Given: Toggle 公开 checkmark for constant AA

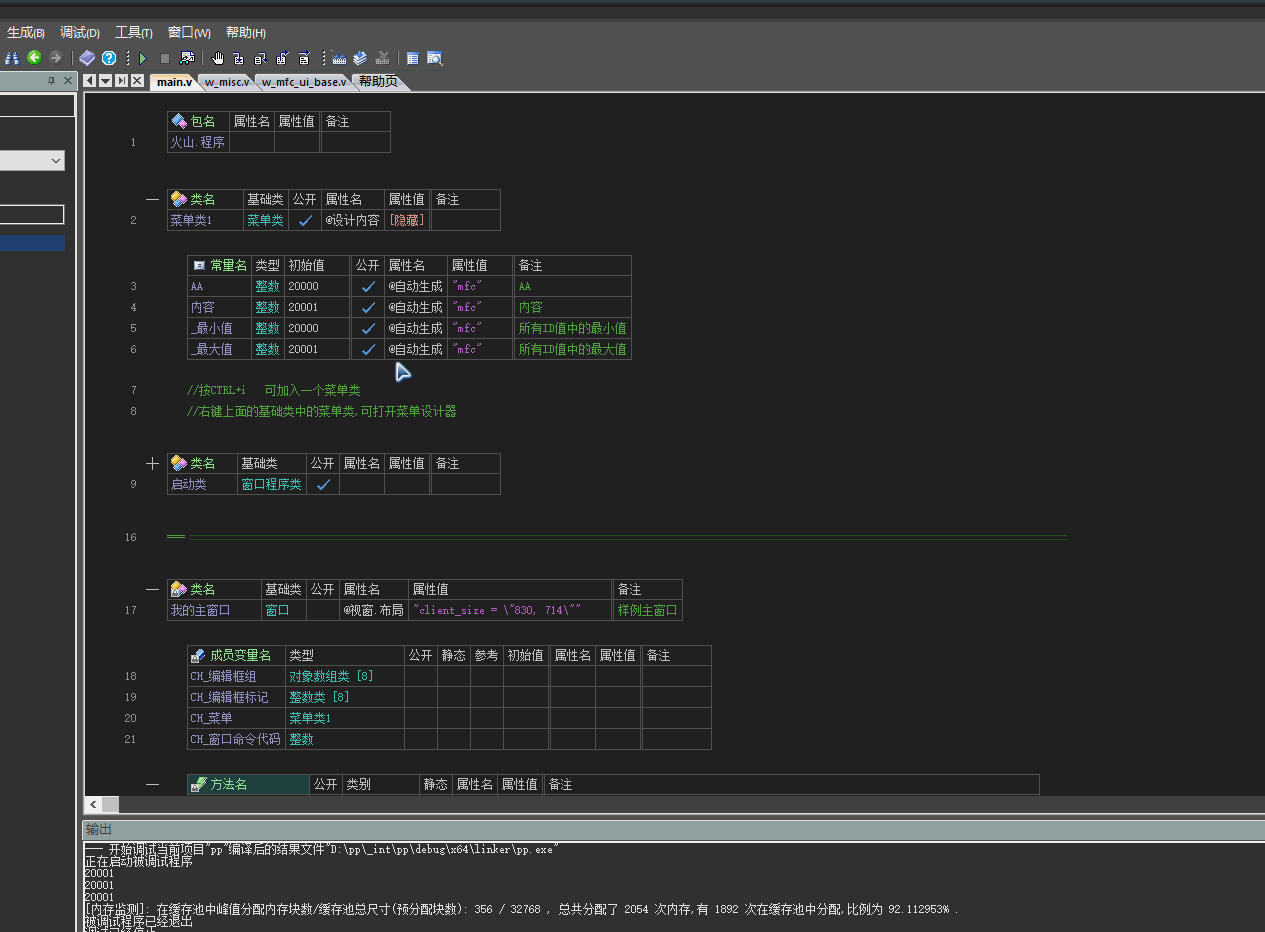Looking at the screenshot, I should coord(368,286).
